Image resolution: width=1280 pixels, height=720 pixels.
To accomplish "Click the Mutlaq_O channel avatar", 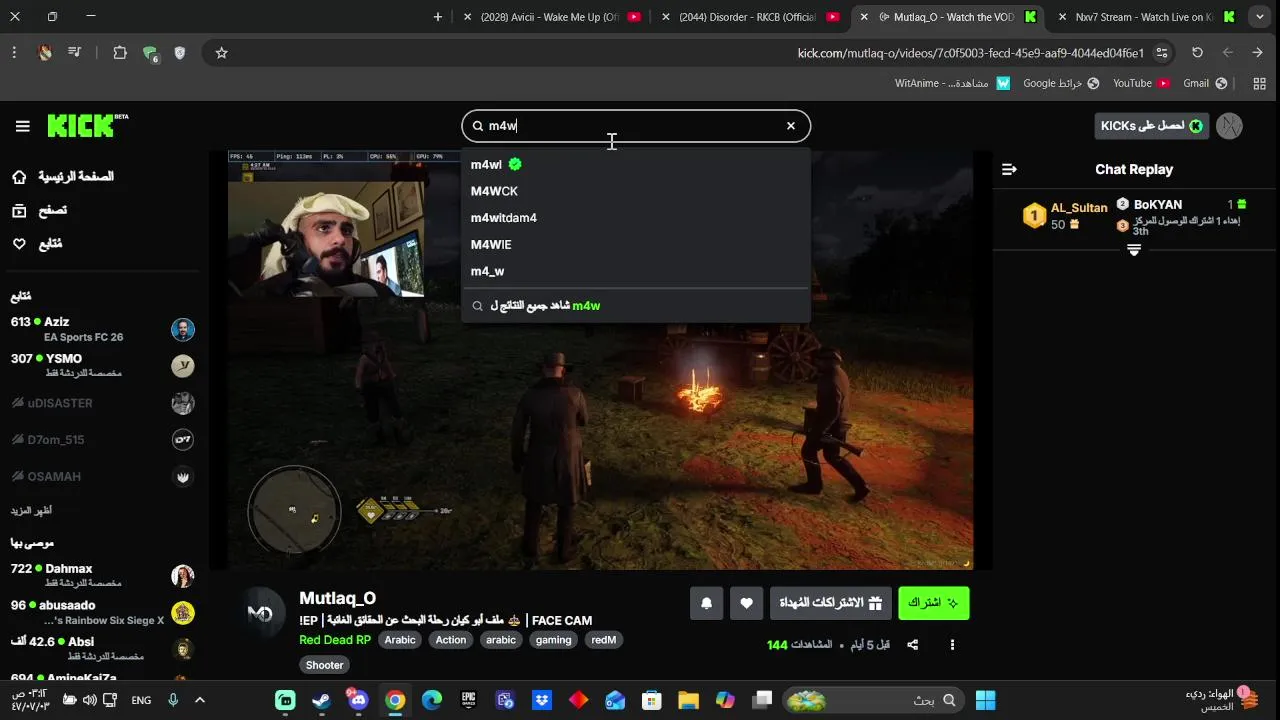I will [x=260, y=613].
